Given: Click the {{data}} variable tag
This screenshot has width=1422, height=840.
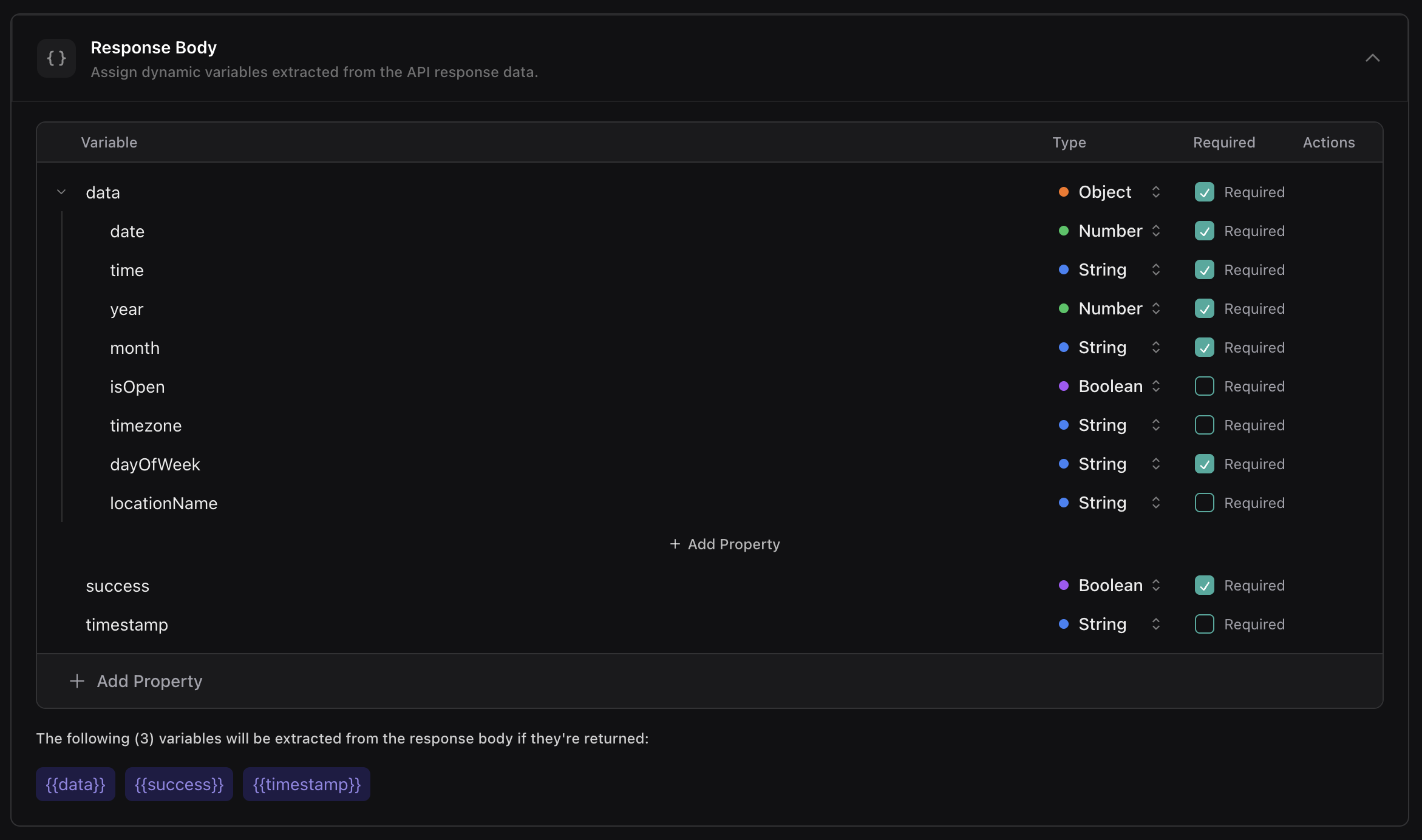Looking at the screenshot, I should coord(76,784).
